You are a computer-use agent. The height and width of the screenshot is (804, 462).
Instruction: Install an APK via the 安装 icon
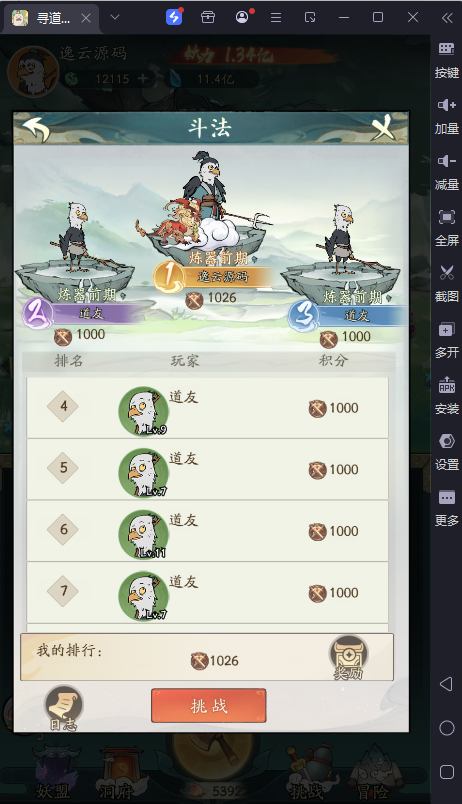pyautogui.click(x=447, y=396)
